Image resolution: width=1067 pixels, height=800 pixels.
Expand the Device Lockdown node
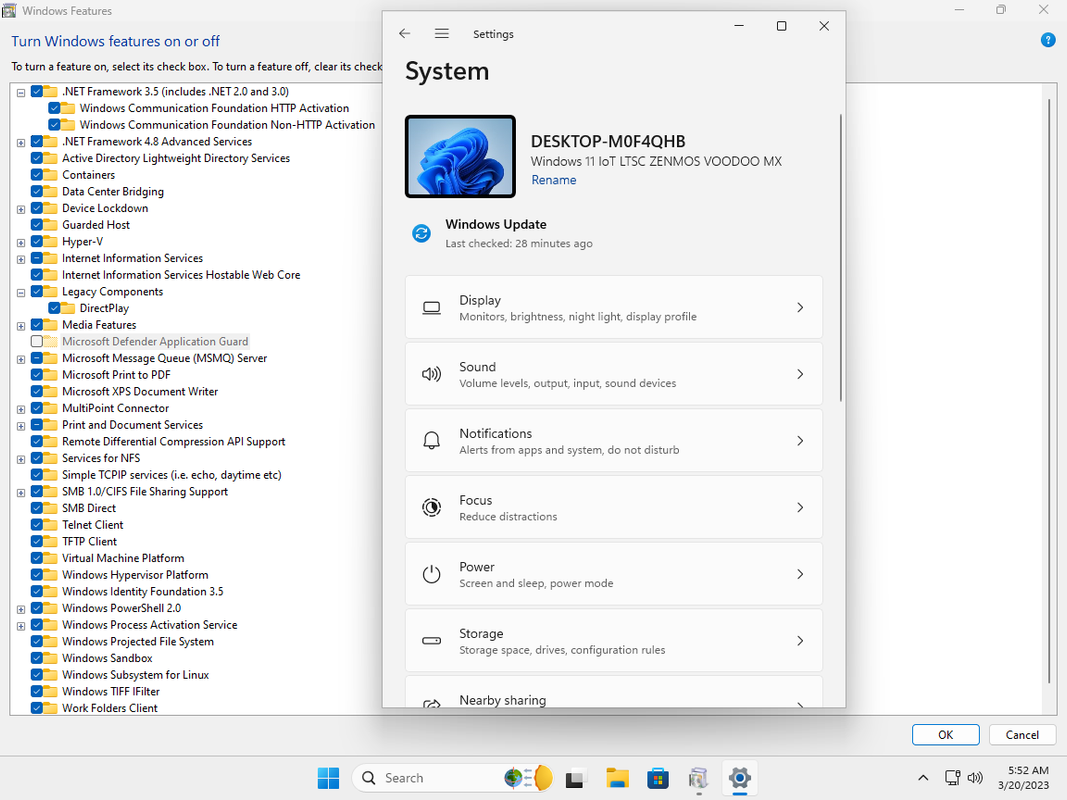21,210
